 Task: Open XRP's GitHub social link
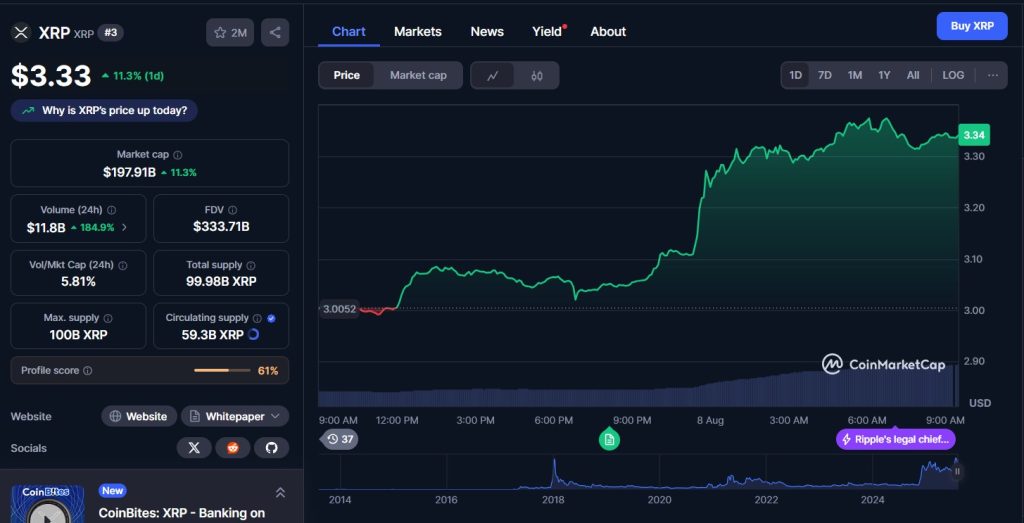pyautogui.click(x=271, y=448)
